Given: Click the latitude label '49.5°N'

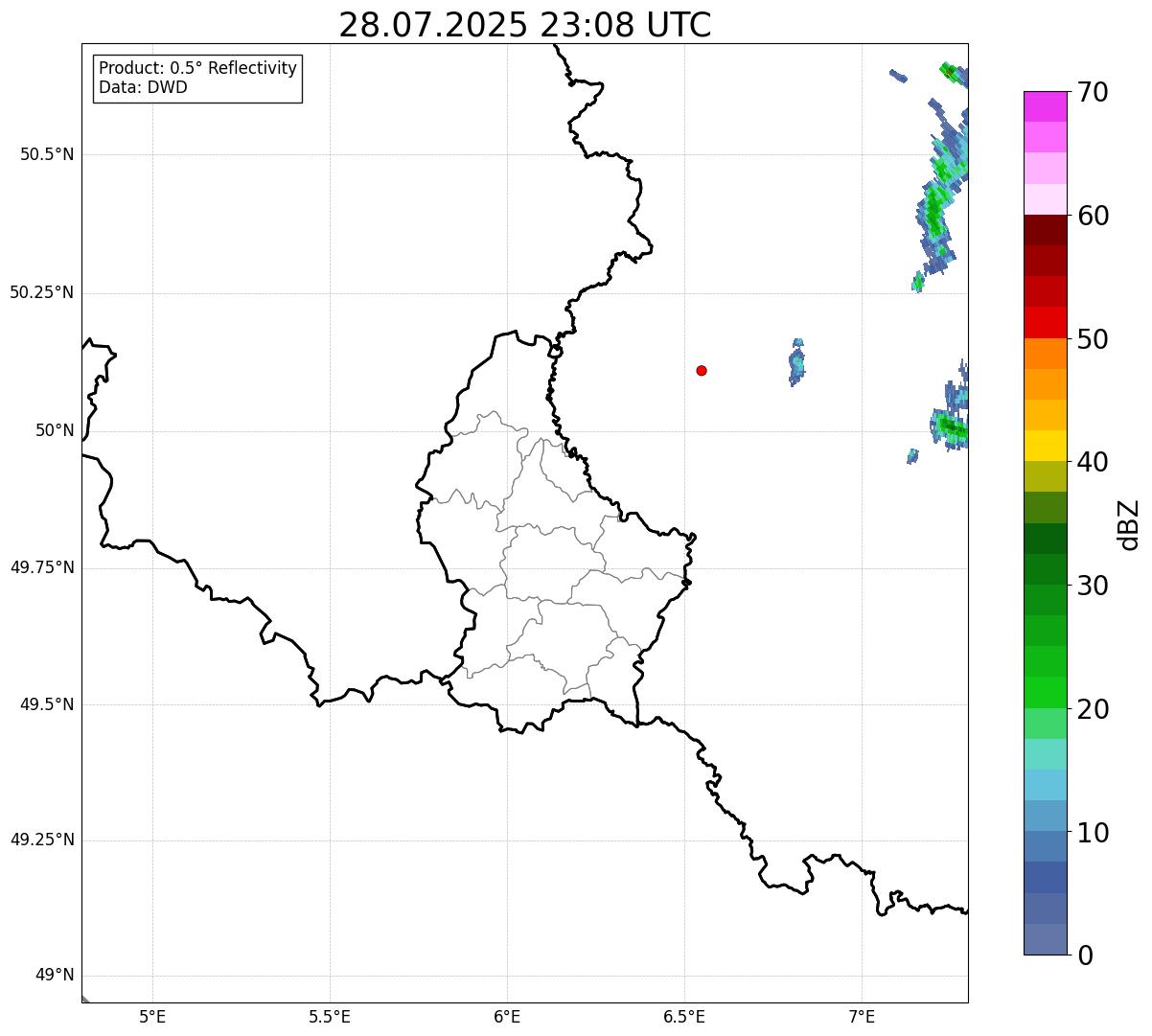Looking at the screenshot, I should point(47,704).
